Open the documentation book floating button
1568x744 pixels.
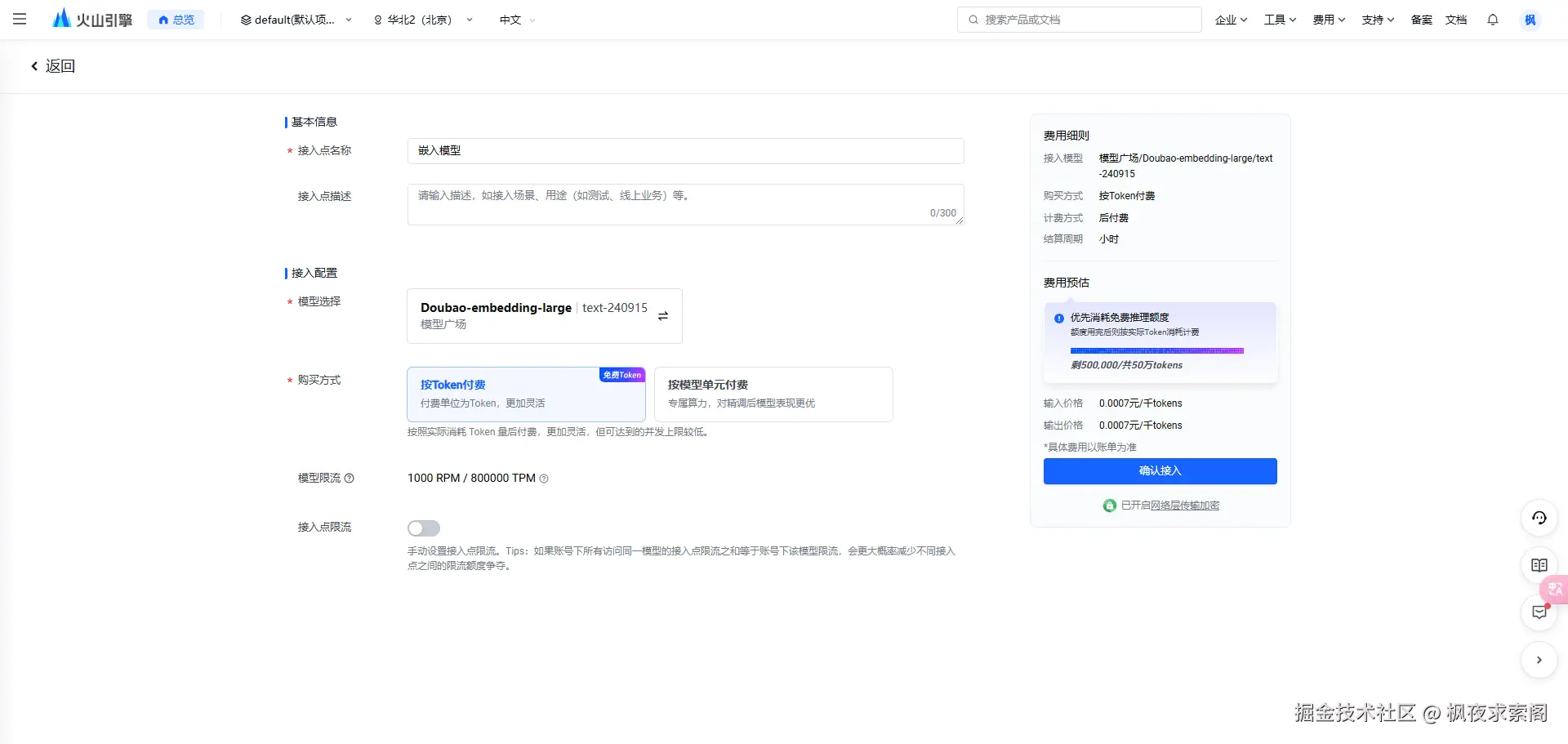point(1539,565)
